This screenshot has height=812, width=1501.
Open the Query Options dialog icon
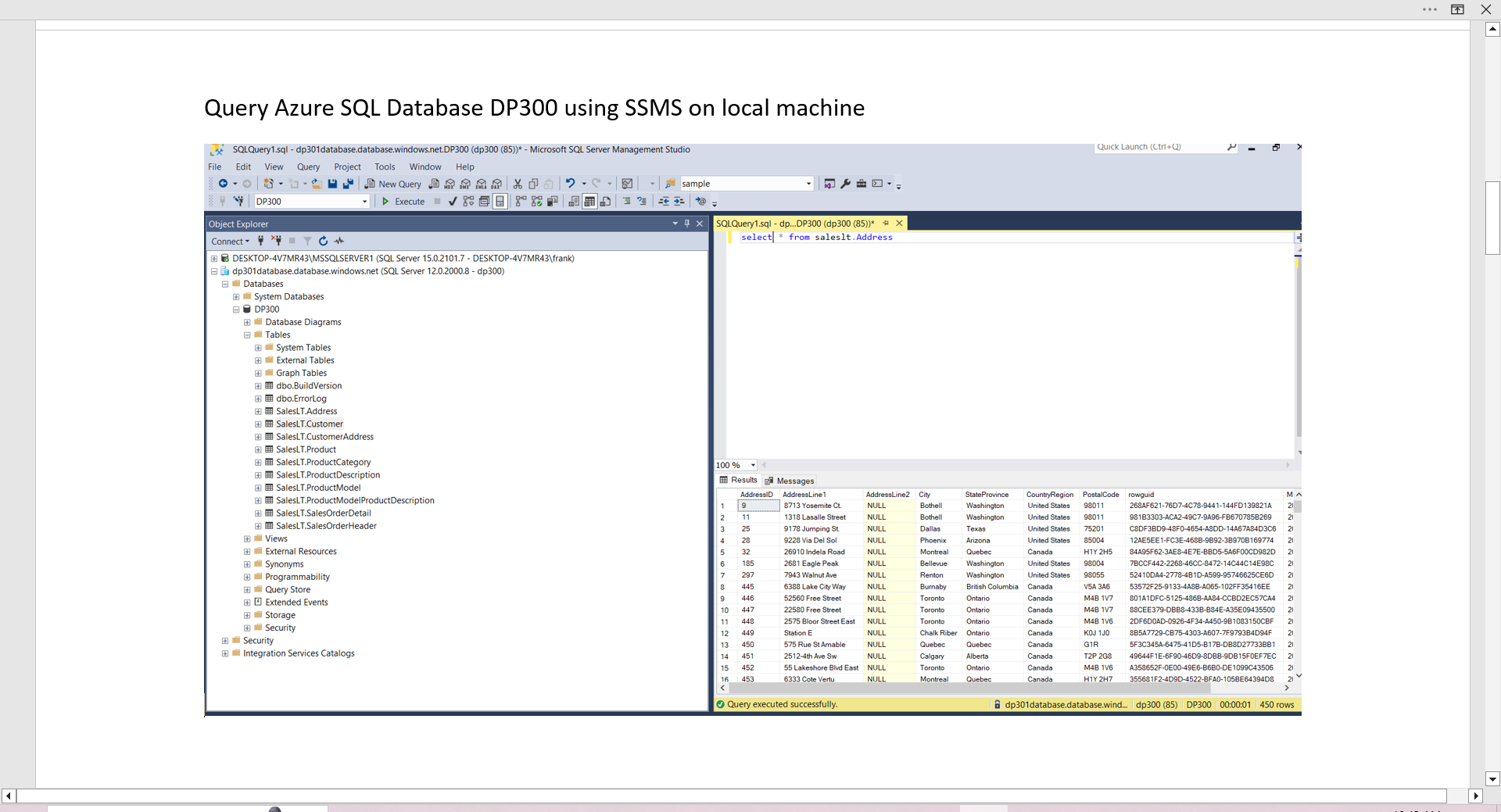(484, 201)
